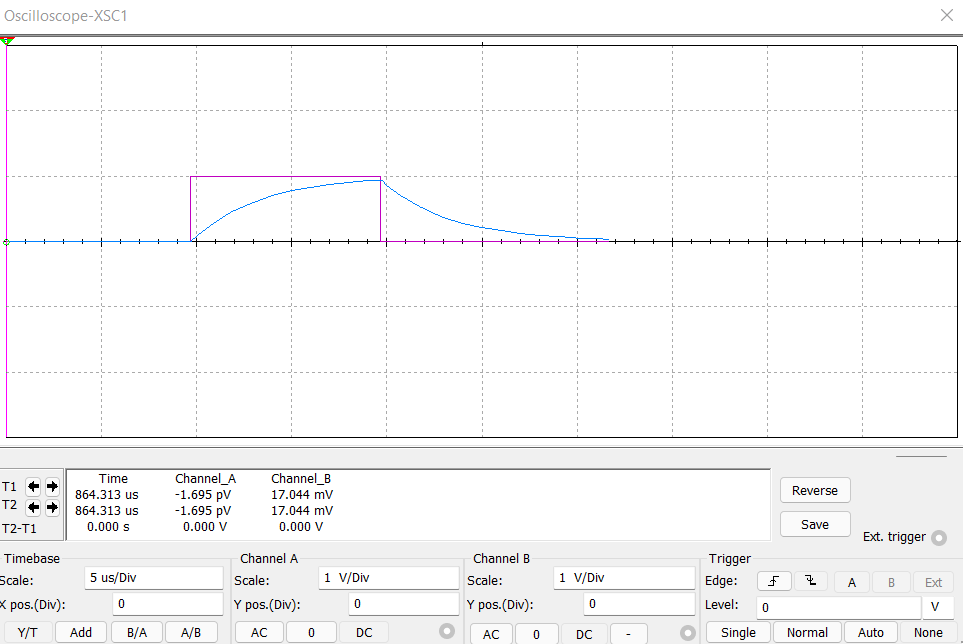Click Ext. trigger terminal circle
Image resolution: width=963 pixels, height=644 pixels.
939,538
